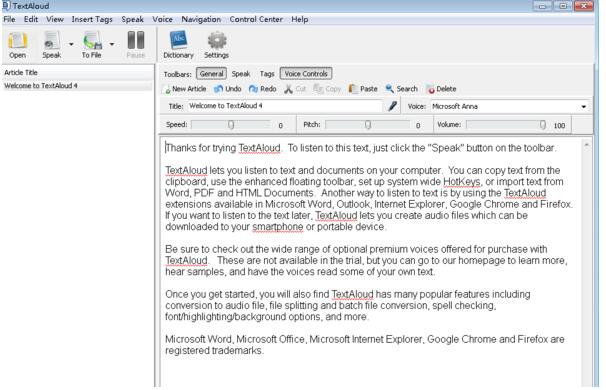Open the Navigation menu
Viewport: 606px width, 390px height.
click(x=201, y=19)
